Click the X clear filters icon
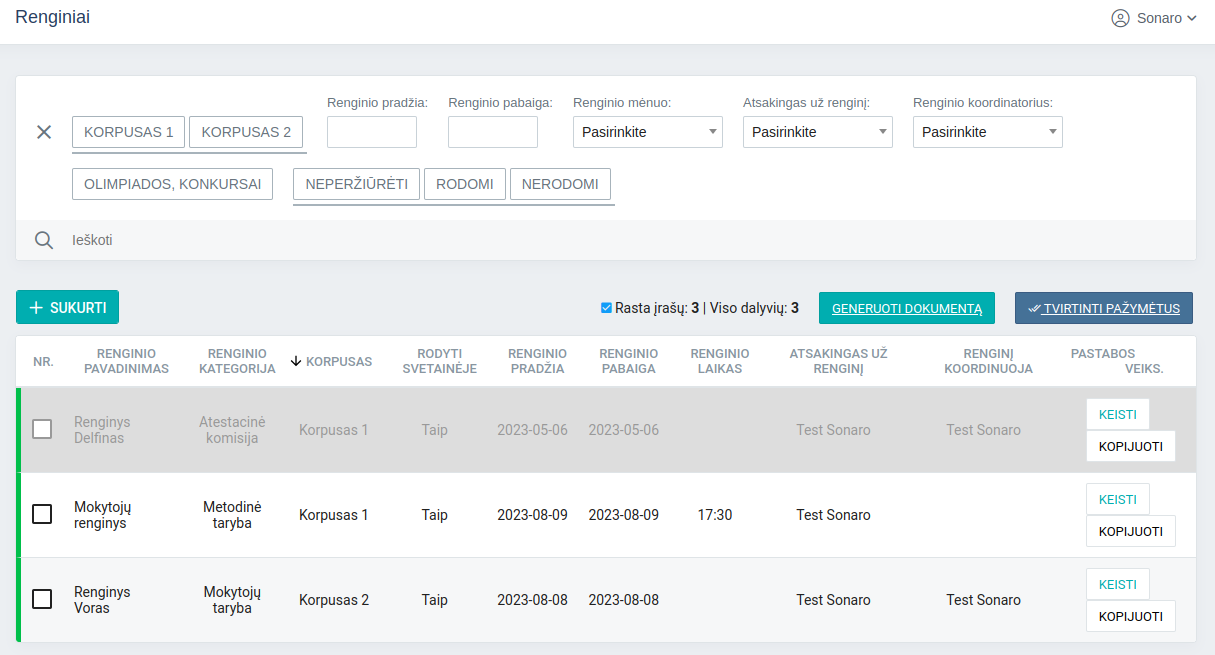 [44, 132]
